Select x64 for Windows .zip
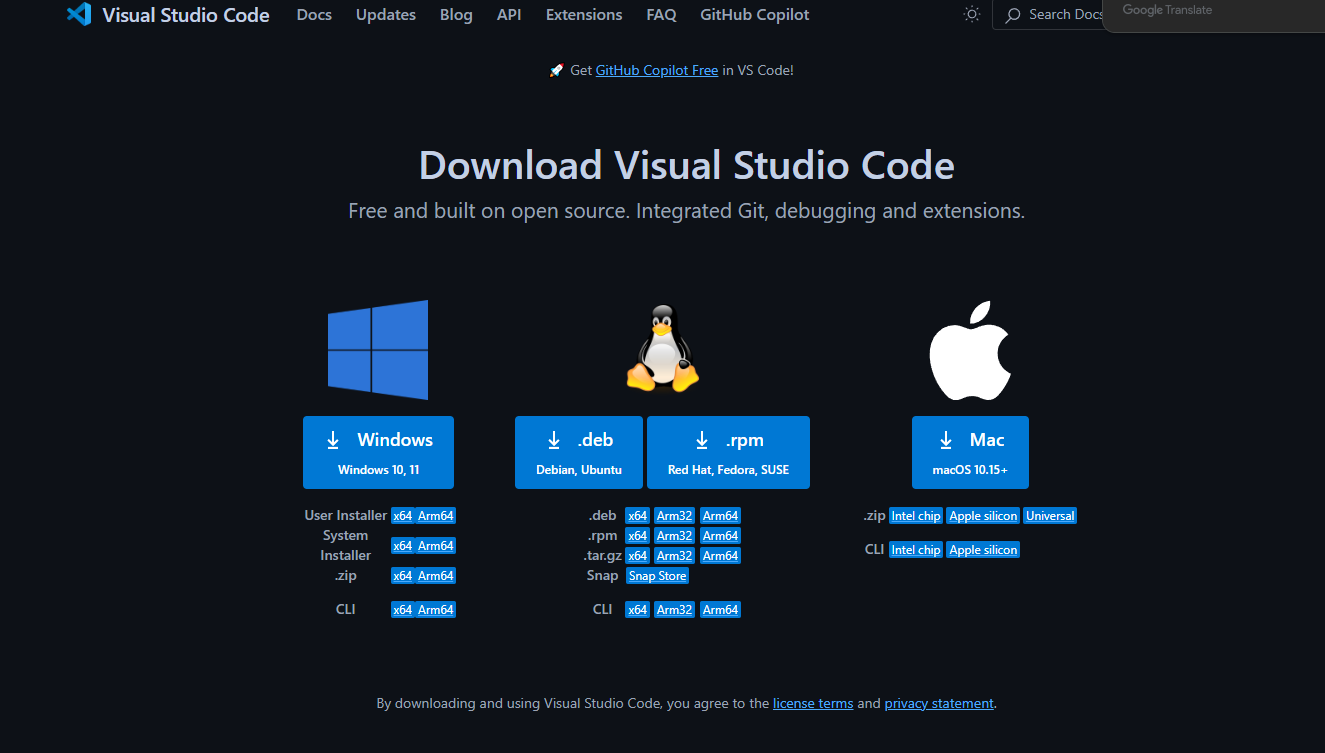This screenshot has width=1325, height=753. [x=403, y=576]
